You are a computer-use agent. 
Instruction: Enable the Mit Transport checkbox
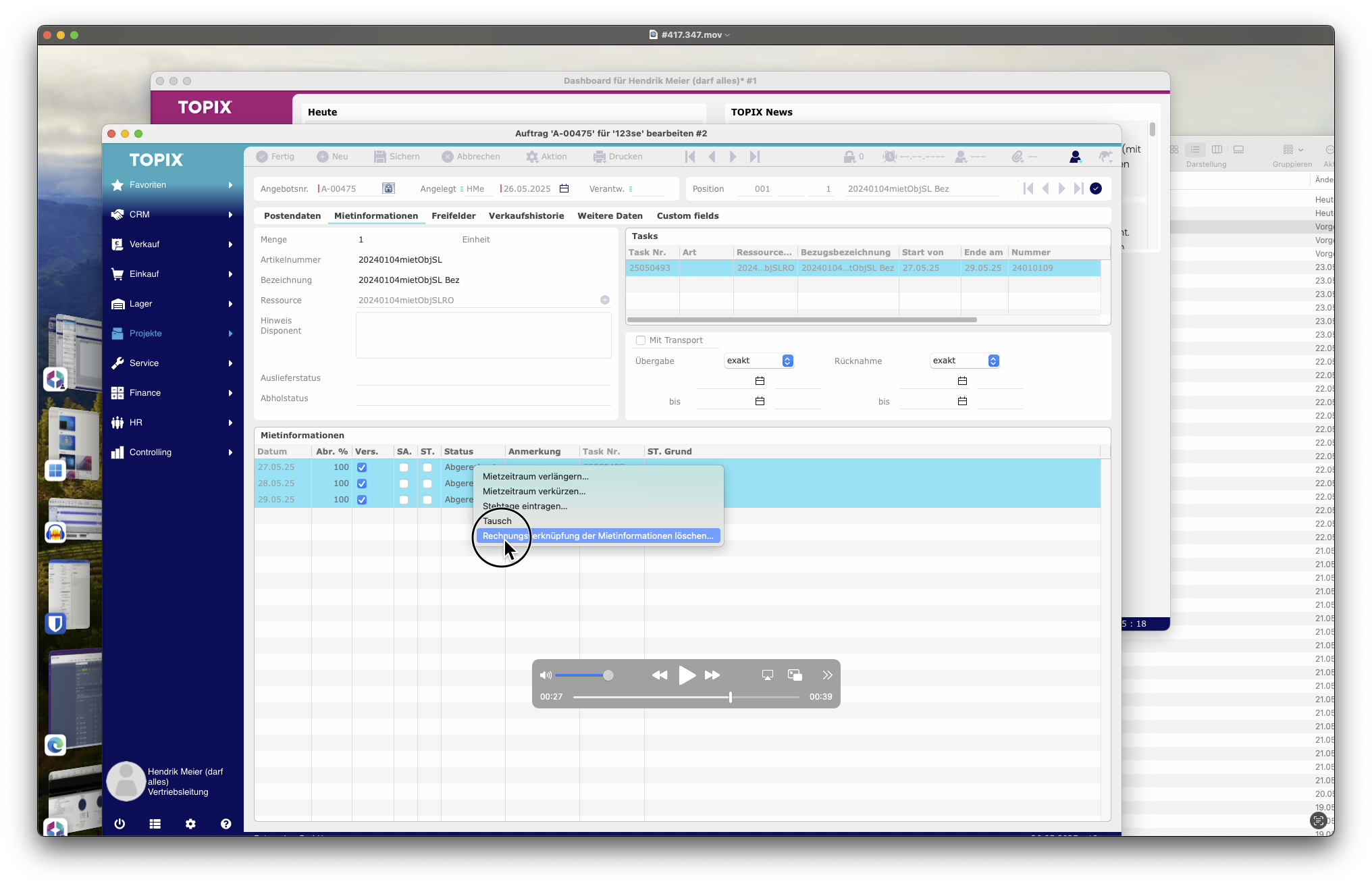pos(641,340)
